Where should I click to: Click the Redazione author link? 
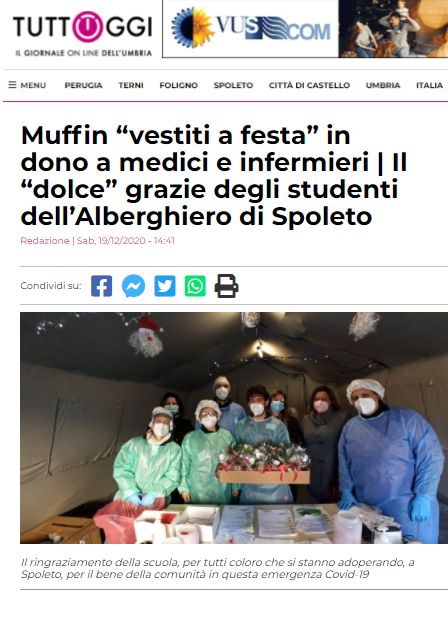[45, 241]
